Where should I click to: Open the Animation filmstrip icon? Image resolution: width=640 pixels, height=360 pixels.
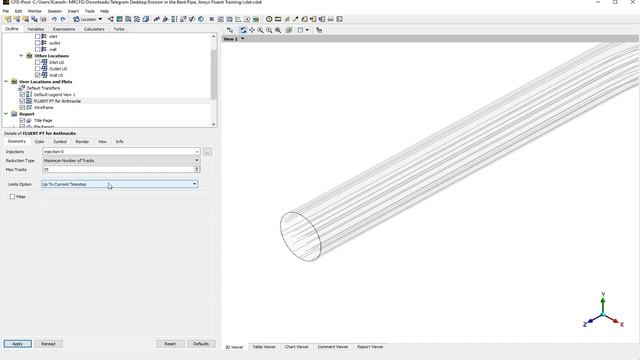(278, 19)
